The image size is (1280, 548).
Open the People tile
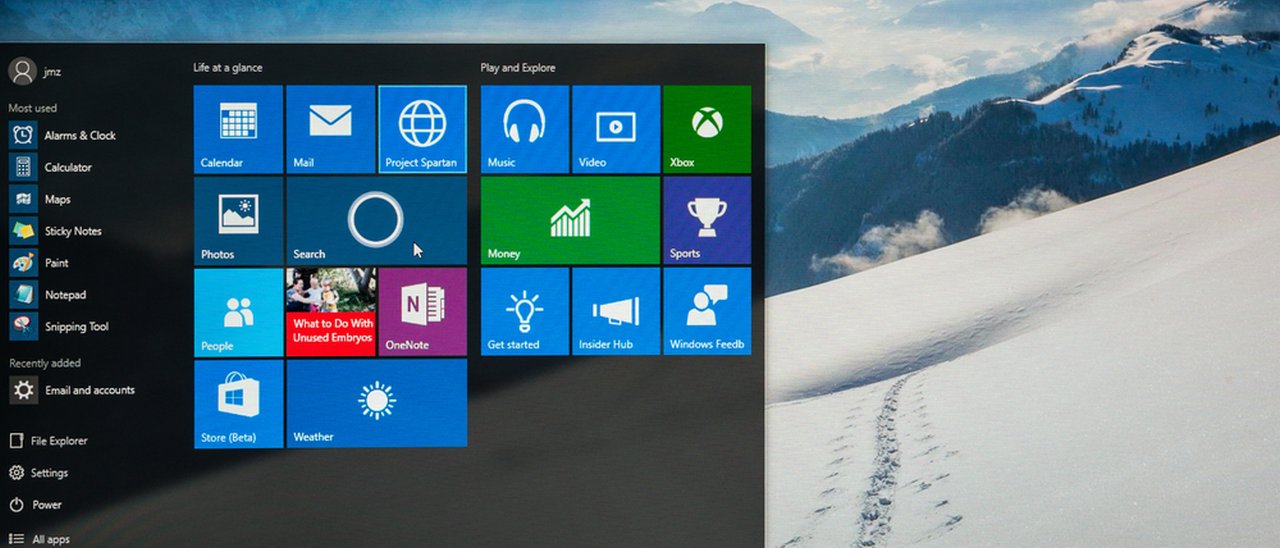click(238, 312)
